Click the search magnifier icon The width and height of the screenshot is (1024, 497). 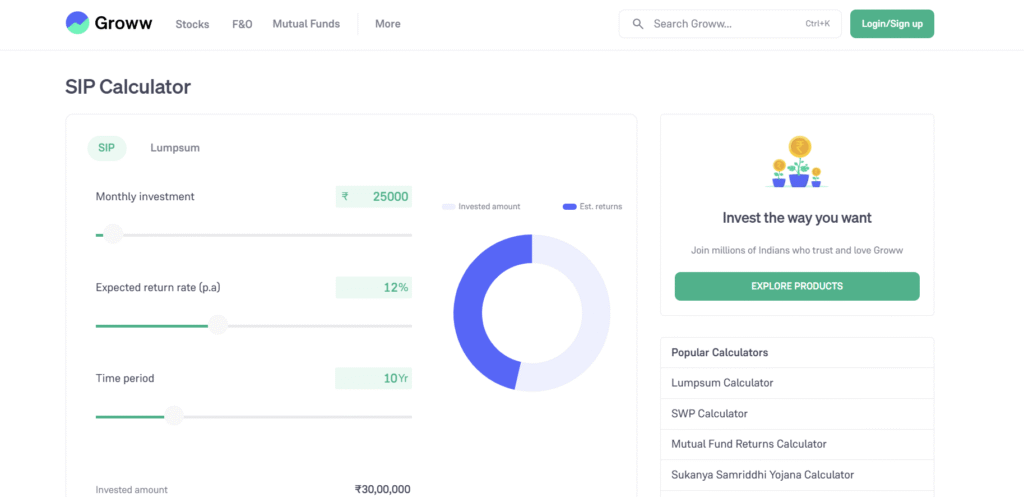click(x=637, y=24)
